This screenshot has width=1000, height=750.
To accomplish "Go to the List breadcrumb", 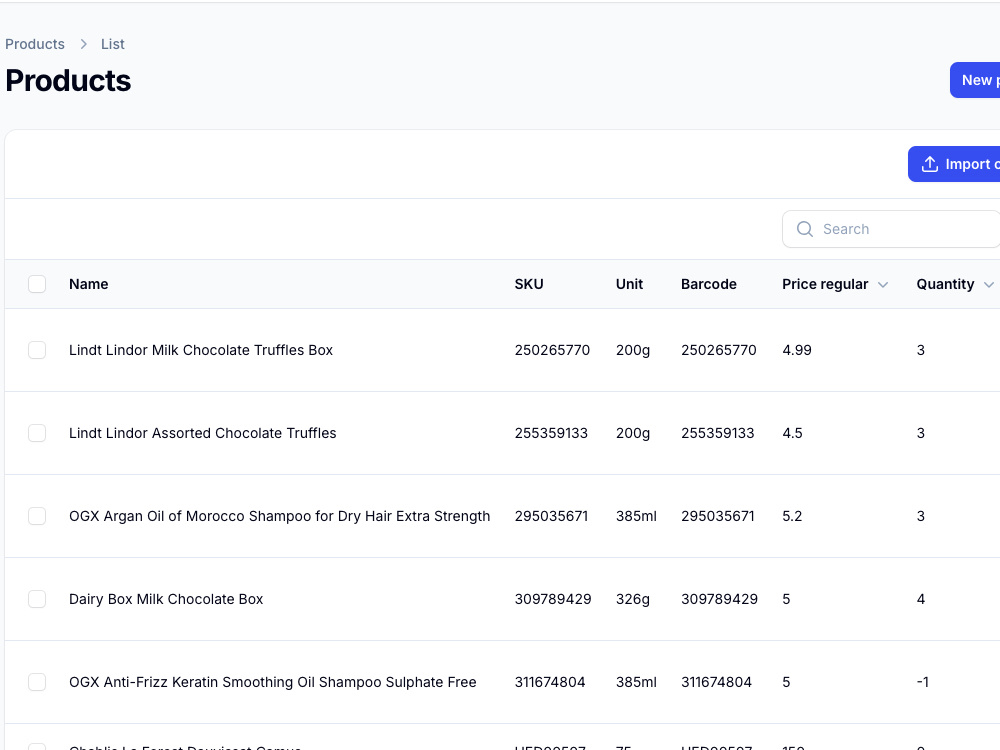I will (x=113, y=44).
